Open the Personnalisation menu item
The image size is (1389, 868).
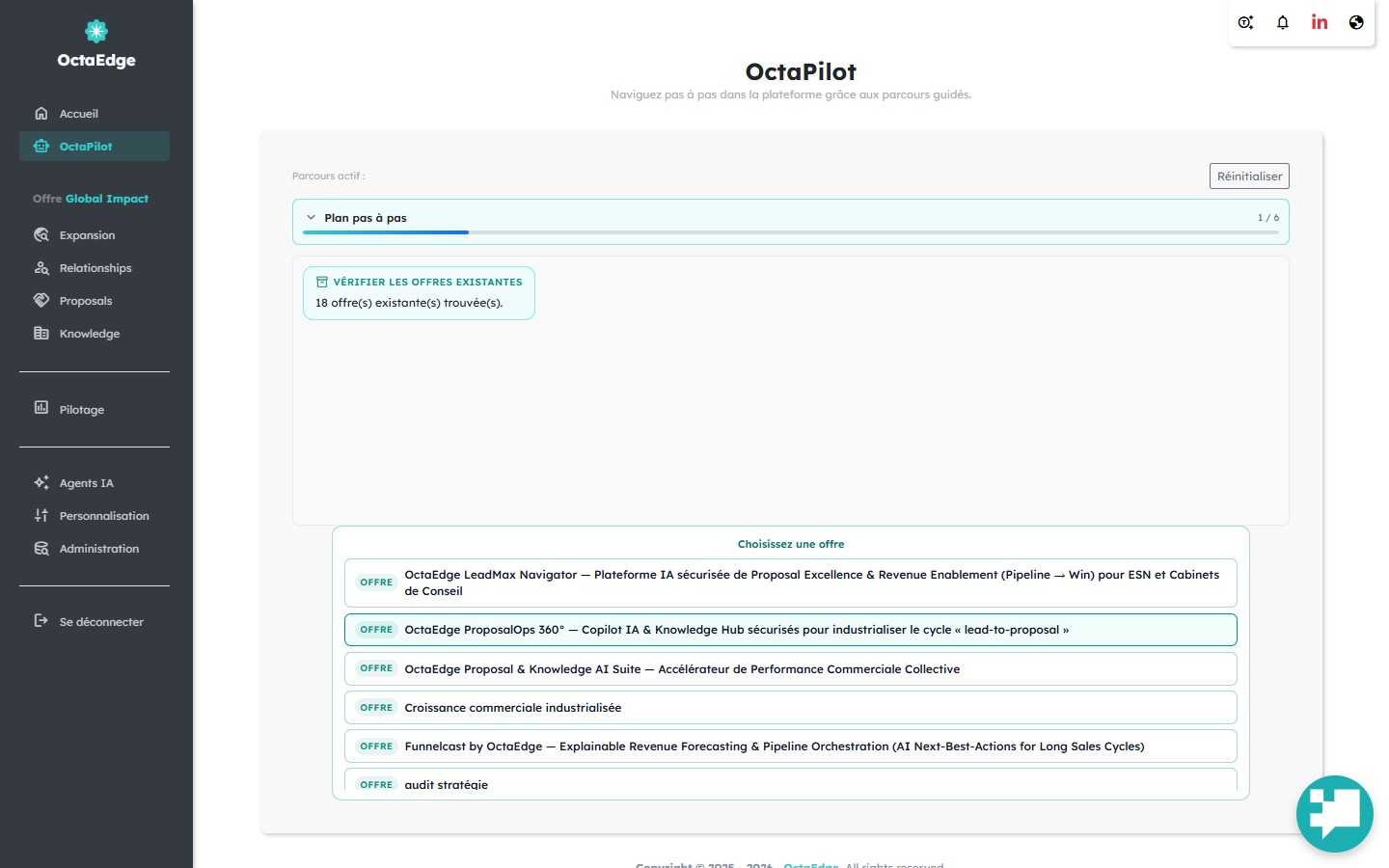(95, 515)
